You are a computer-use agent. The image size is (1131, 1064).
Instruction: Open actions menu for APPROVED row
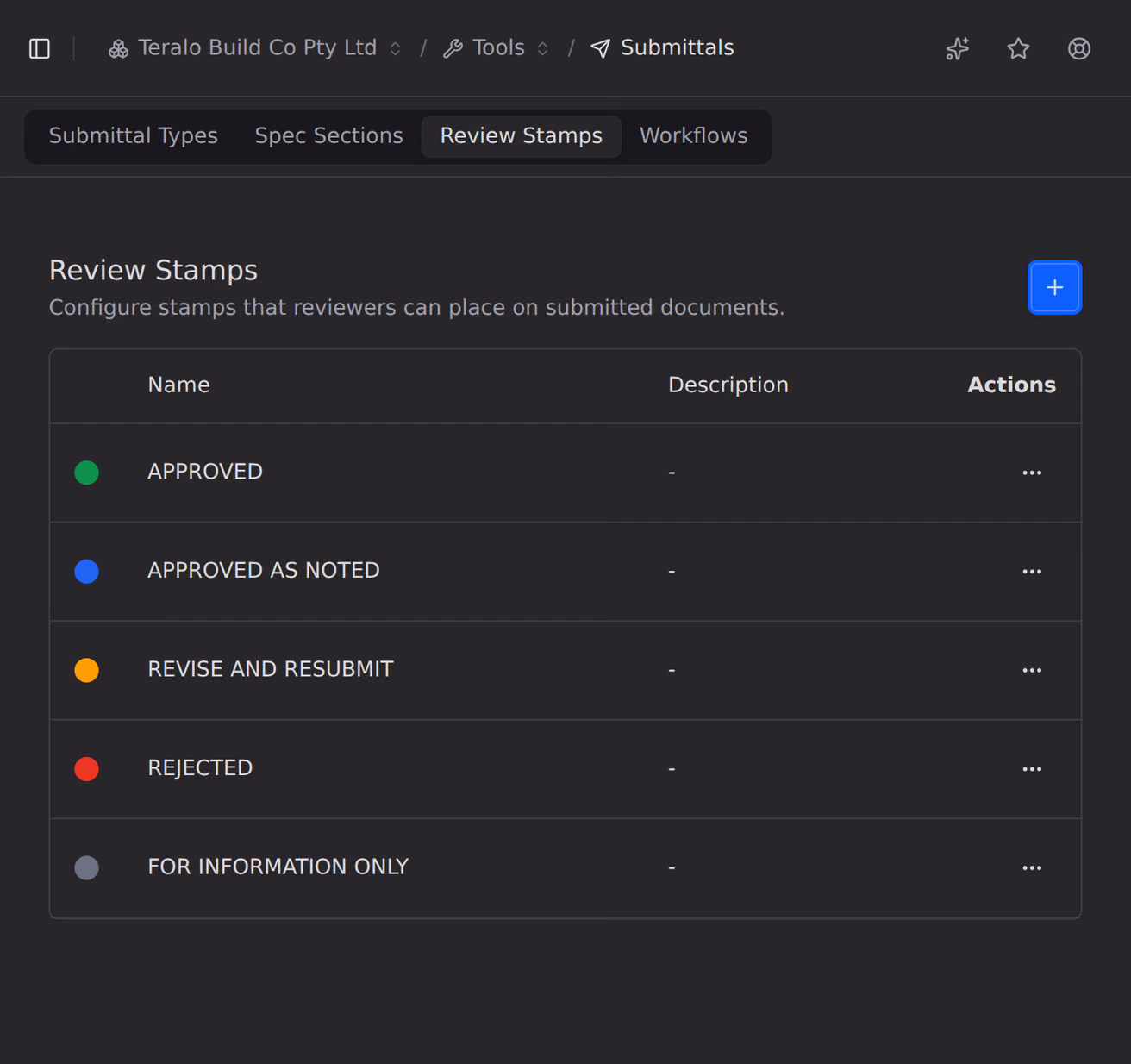pyautogui.click(x=1032, y=473)
